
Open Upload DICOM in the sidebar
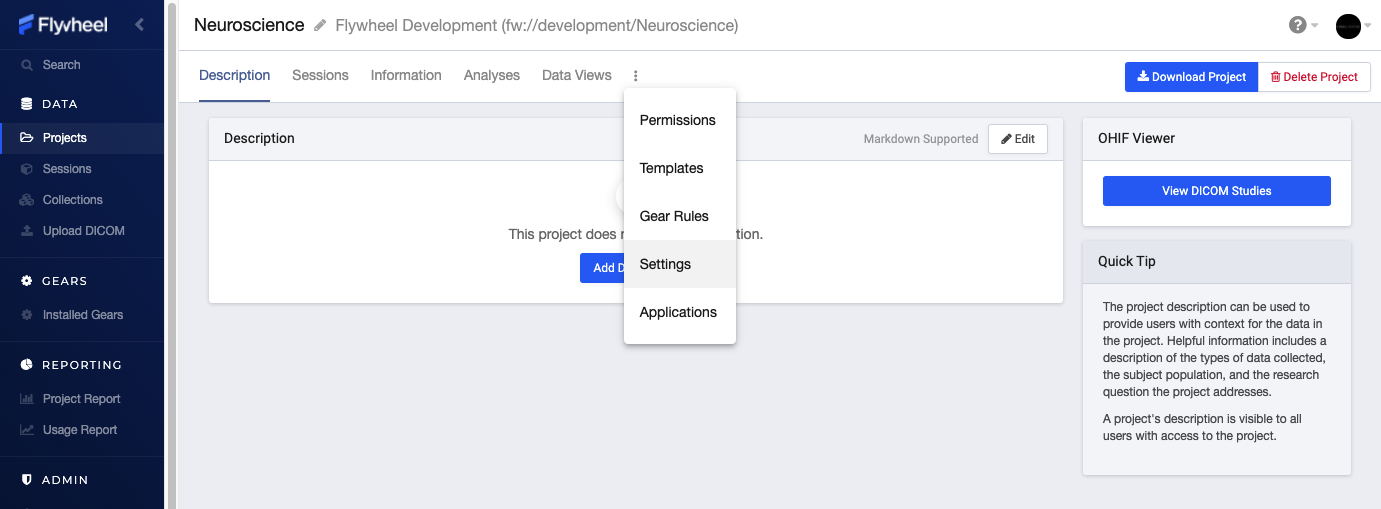click(x=82, y=231)
